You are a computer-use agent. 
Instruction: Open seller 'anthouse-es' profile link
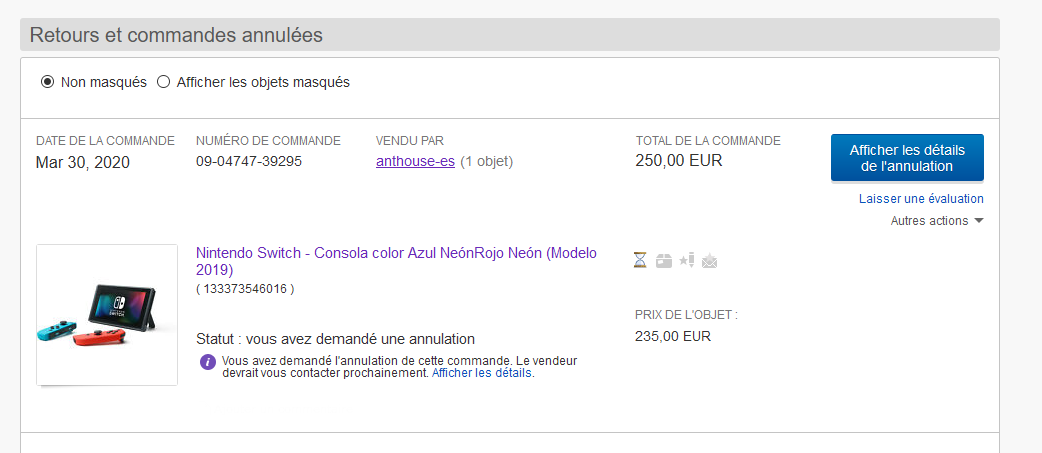415,161
